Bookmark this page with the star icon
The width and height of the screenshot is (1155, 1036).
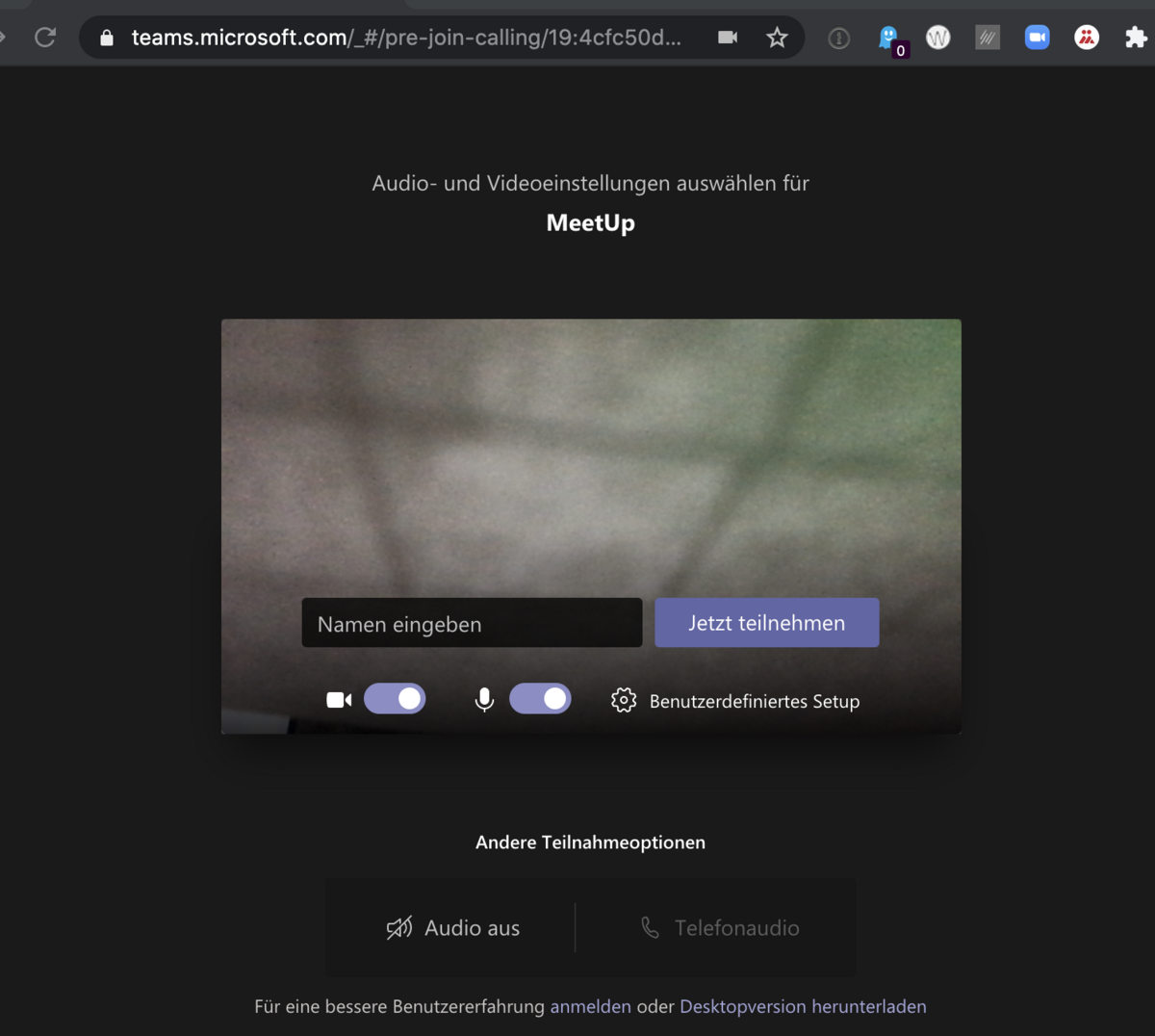coord(777,38)
